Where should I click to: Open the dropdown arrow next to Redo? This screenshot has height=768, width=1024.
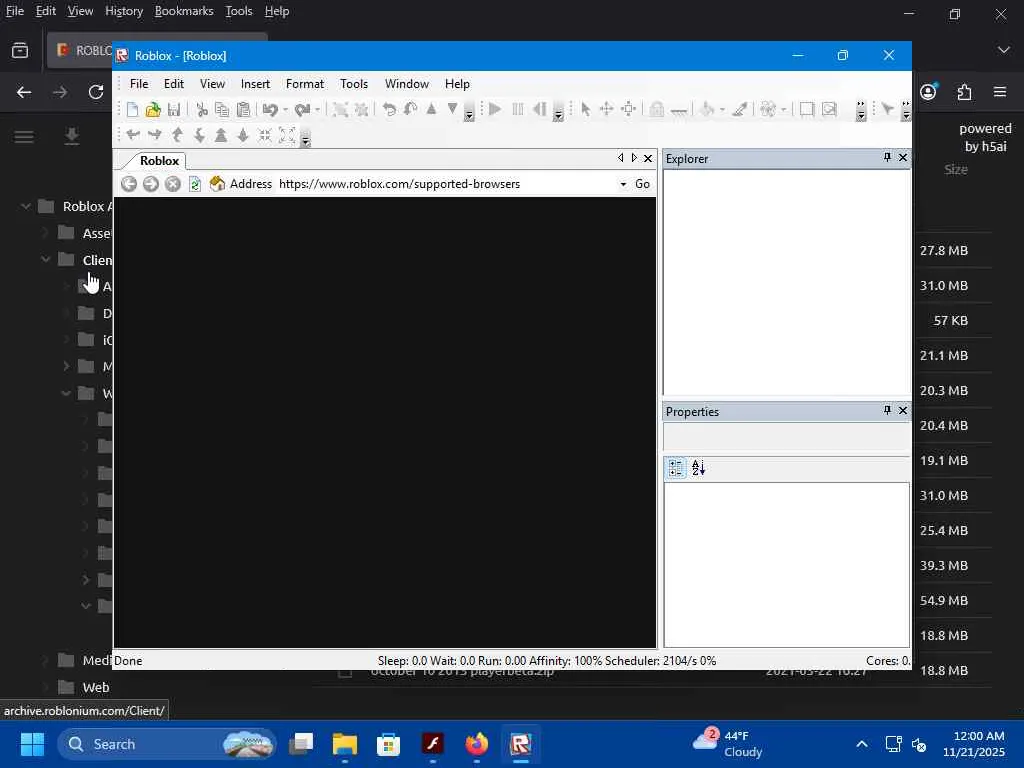pos(317,110)
